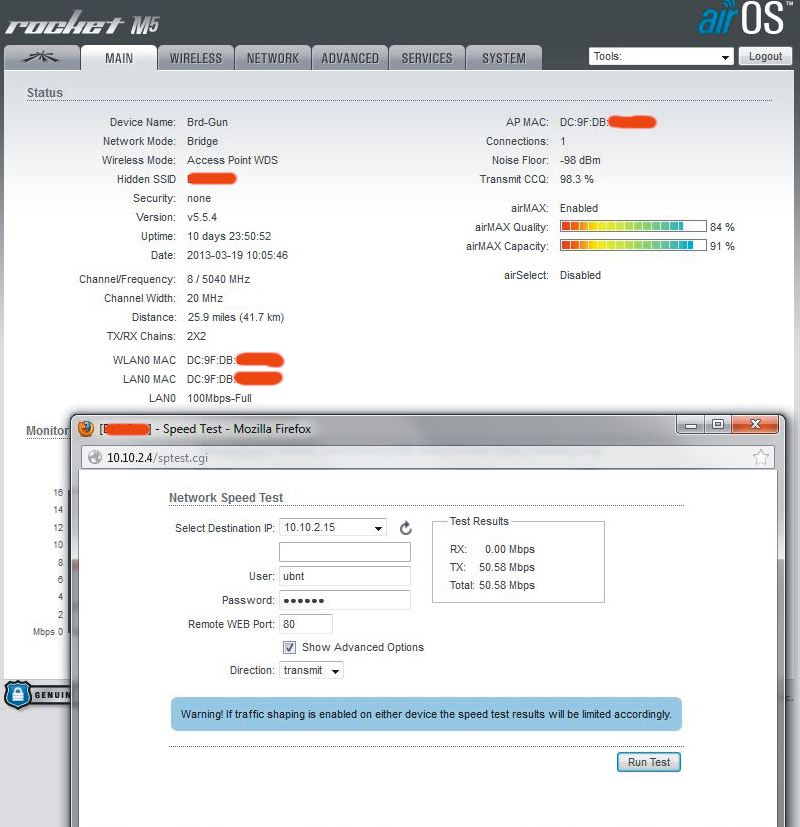Click the Run Test button
This screenshot has height=827, width=800.
pyautogui.click(x=649, y=762)
